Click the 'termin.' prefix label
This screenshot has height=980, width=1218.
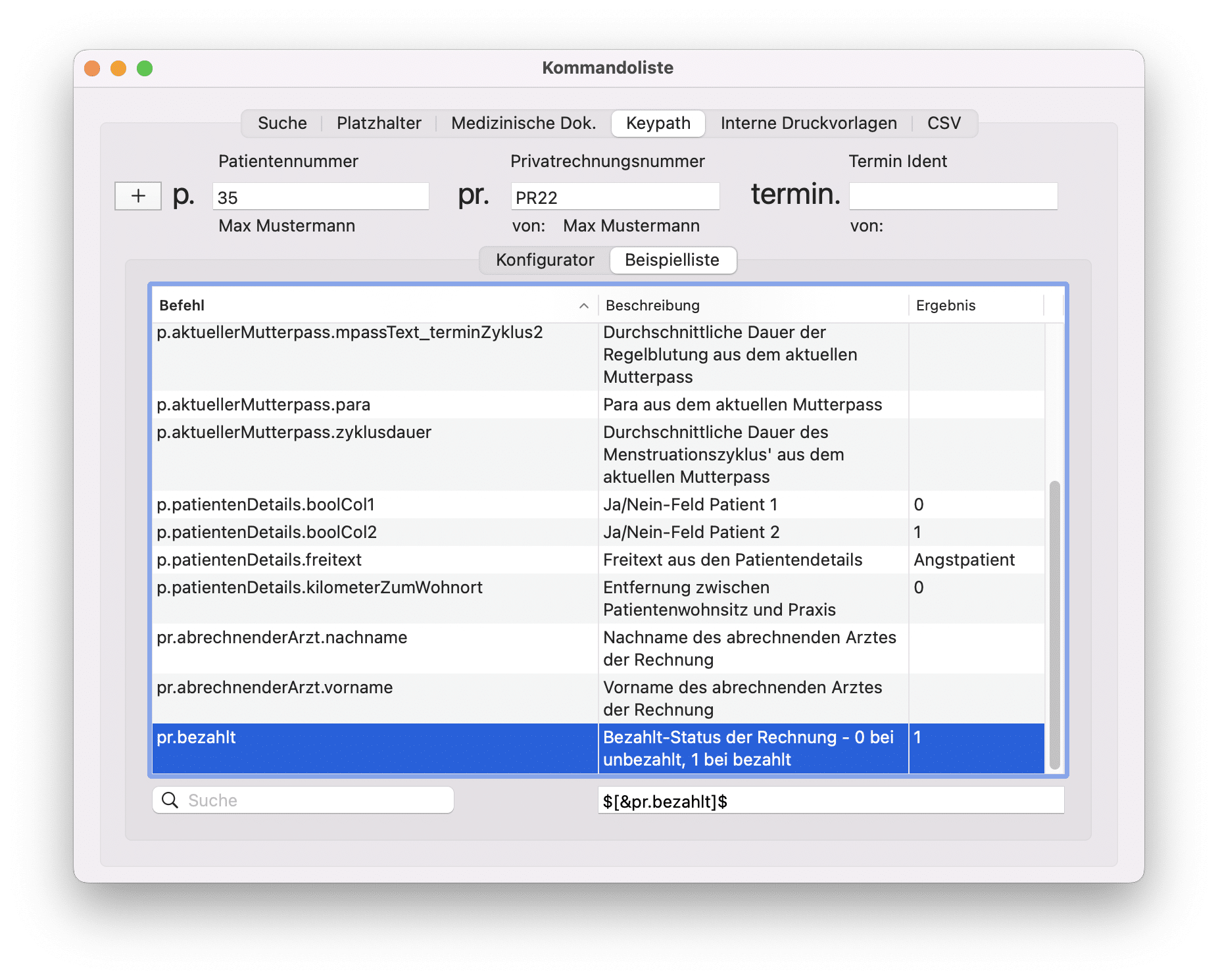(795, 194)
